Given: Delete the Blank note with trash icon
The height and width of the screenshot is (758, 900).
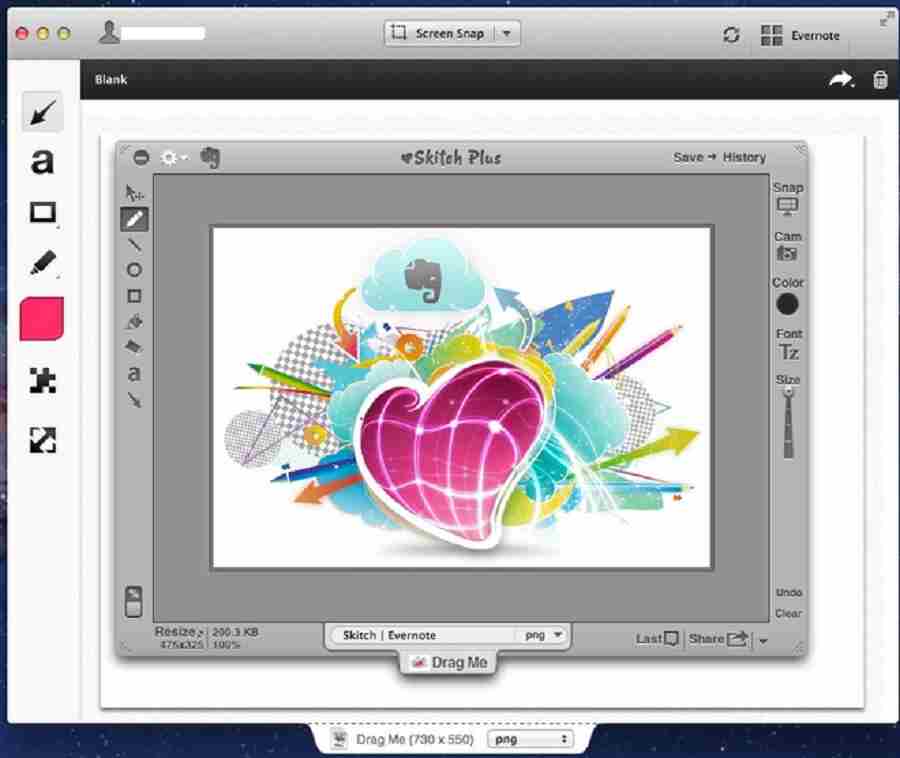Looking at the screenshot, I should tap(880, 79).
